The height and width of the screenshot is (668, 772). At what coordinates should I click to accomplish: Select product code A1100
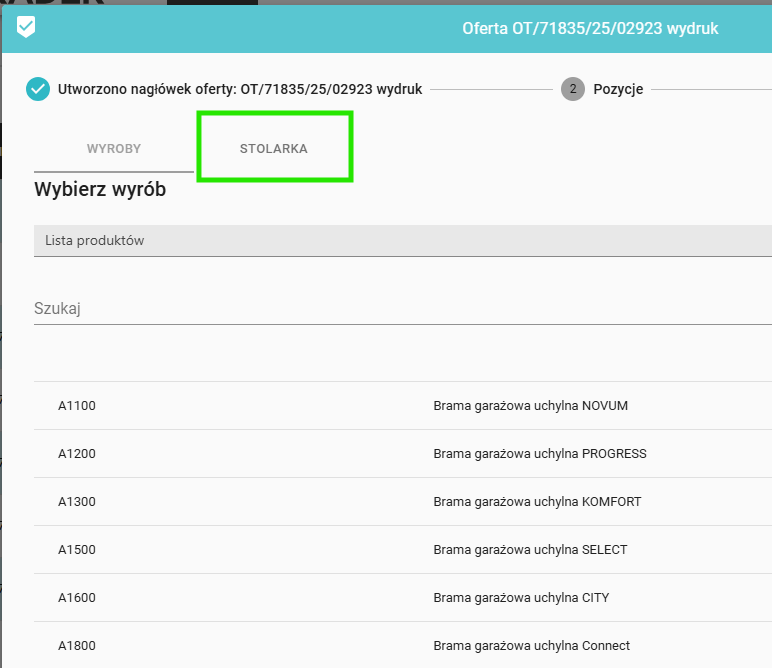[x=77, y=406]
